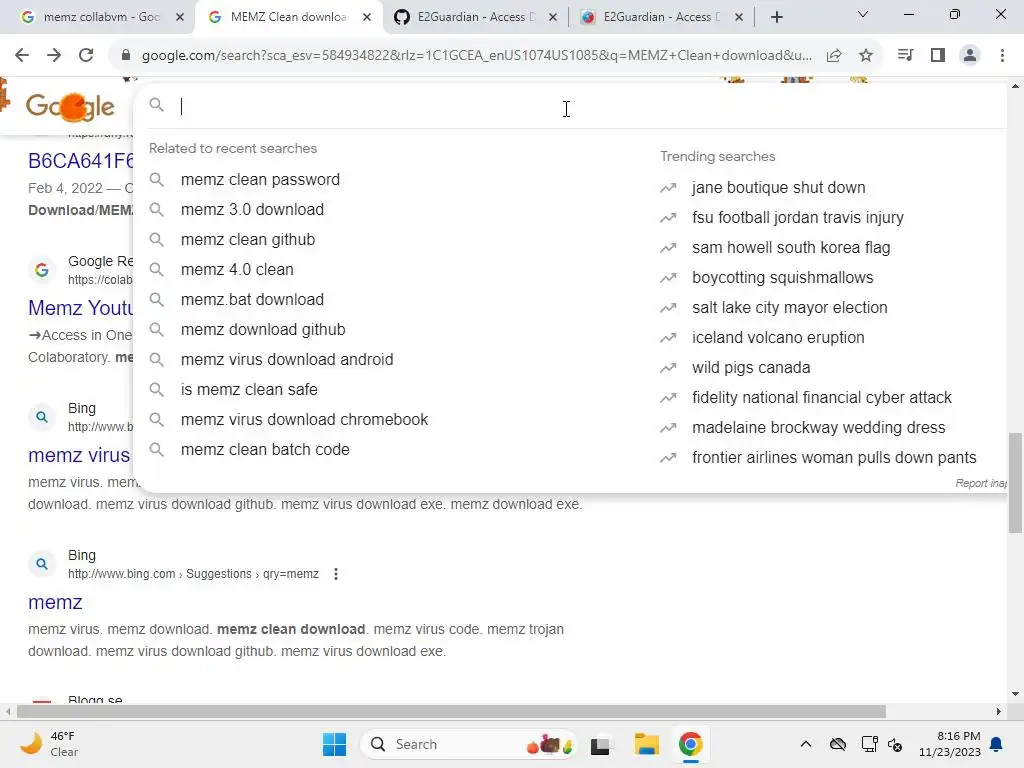Select suggestion 'memz download github'
Viewport: 1024px width, 768px height.
point(263,330)
